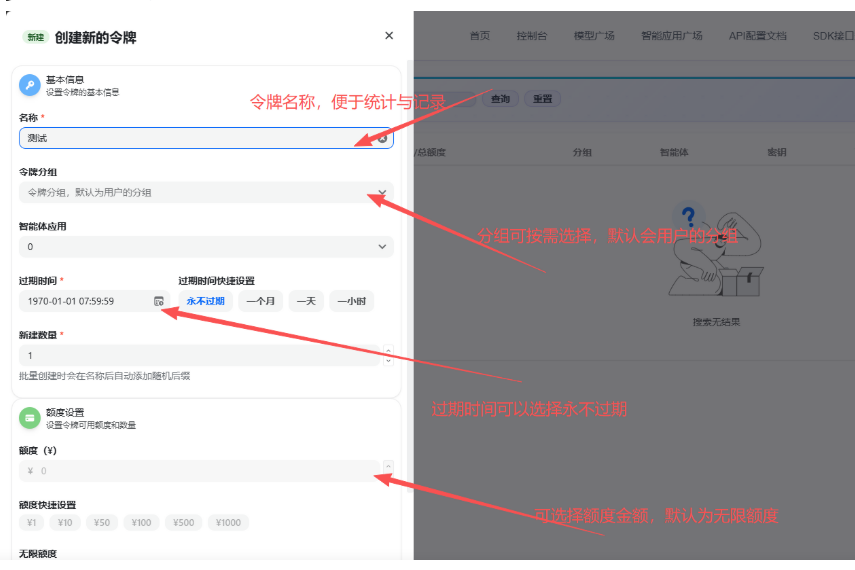This screenshot has width=855, height=570.
Task: Click the 智能体 column header
Action: (x=674, y=152)
